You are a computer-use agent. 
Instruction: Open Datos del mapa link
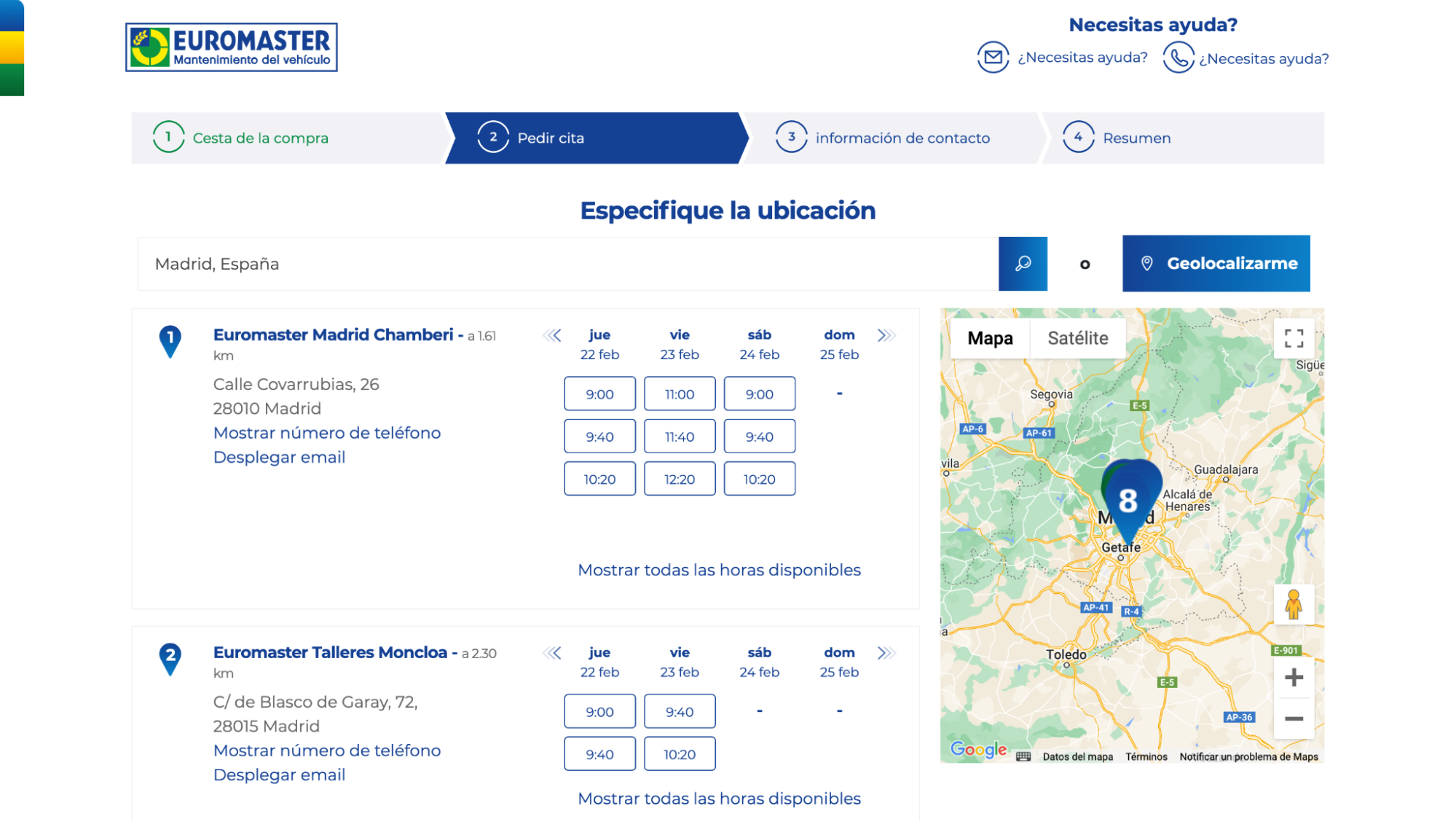pyautogui.click(x=1077, y=757)
